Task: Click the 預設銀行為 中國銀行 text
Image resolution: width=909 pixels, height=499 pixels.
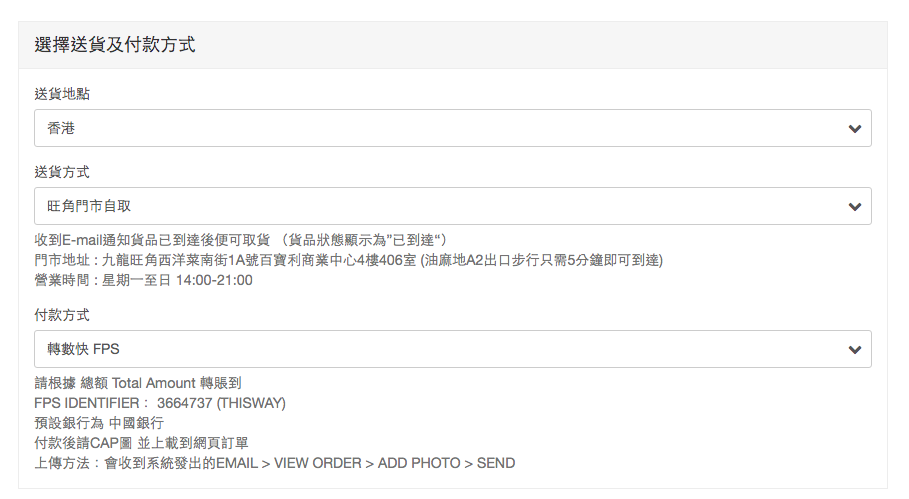Action: 99,423
